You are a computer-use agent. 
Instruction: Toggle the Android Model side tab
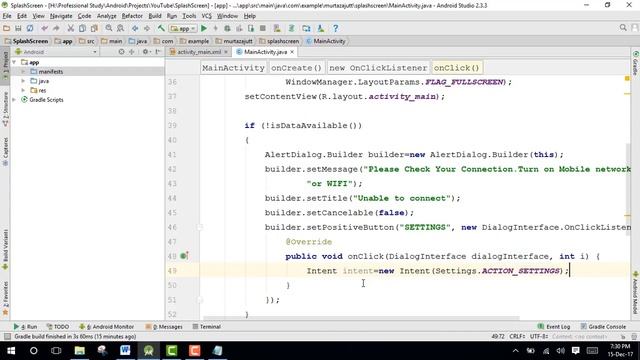636,293
